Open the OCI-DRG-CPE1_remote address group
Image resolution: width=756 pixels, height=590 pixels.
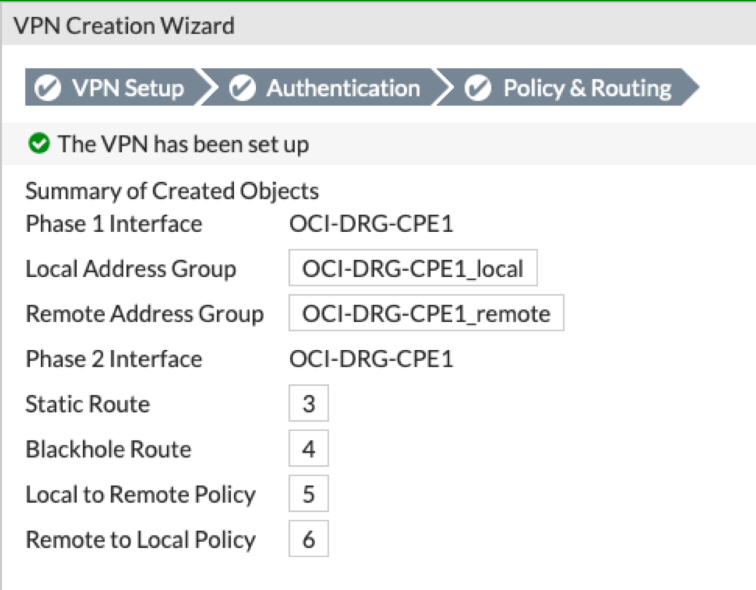[426, 314]
